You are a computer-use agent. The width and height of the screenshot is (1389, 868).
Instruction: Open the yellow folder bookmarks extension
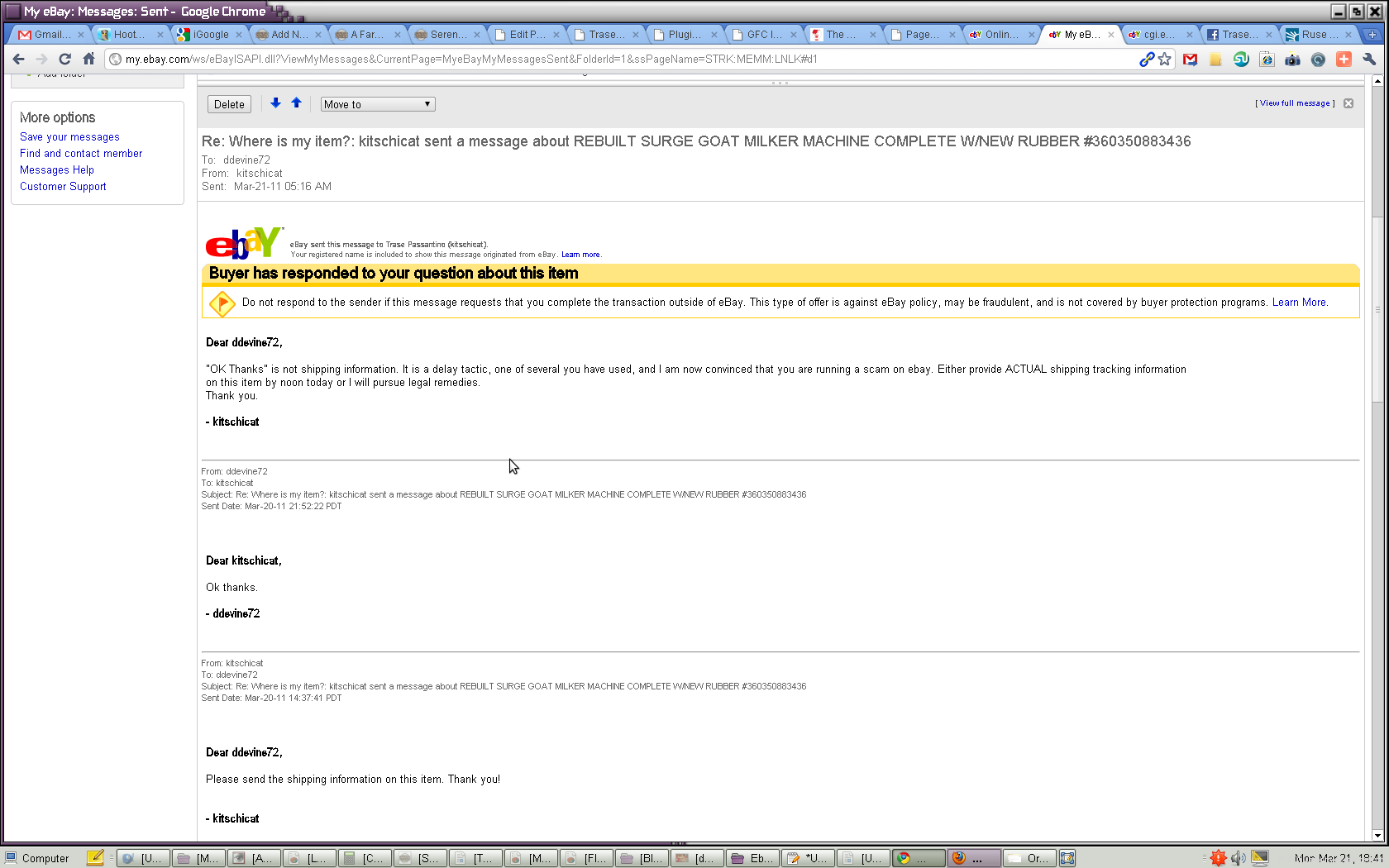point(1215,59)
